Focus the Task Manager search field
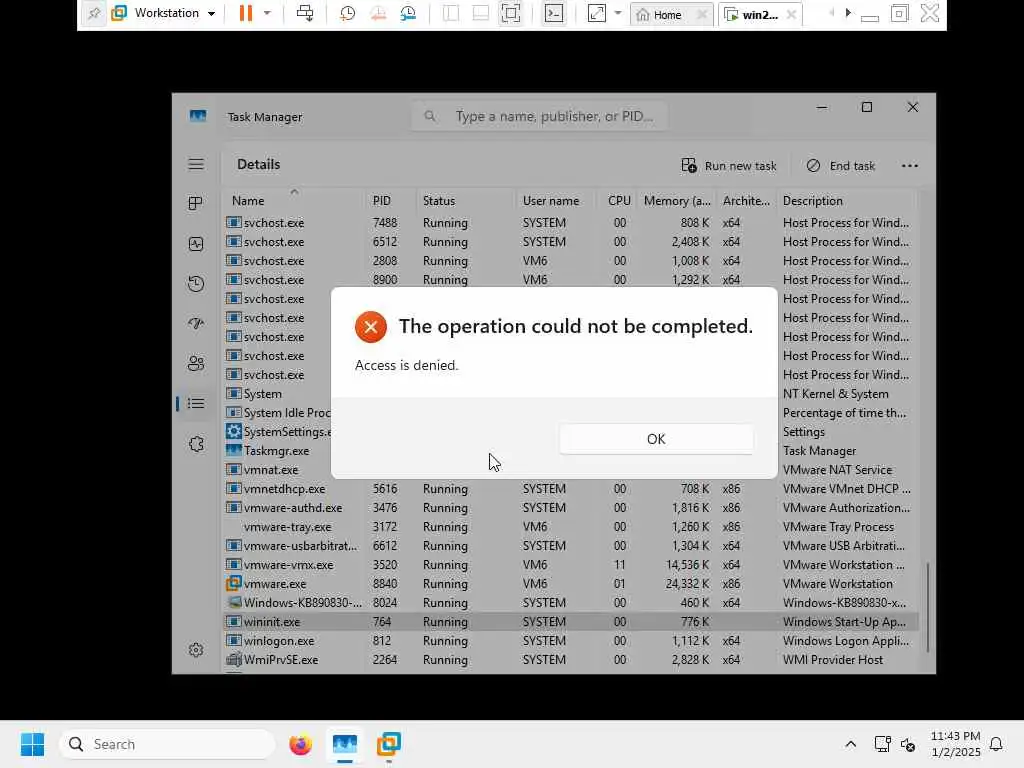This screenshot has height=768, width=1024. [x=539, y=116]
